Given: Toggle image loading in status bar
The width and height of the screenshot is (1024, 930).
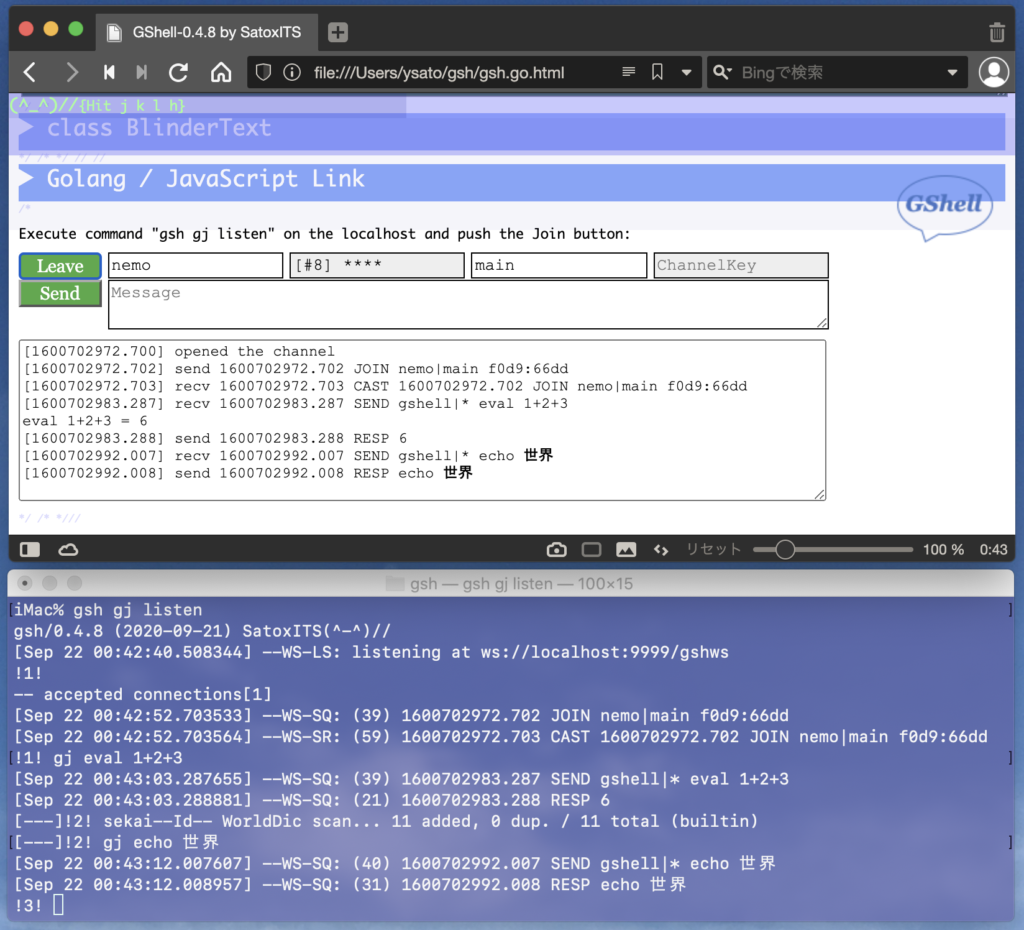Looking at the screenshot, I should [626, 549].
